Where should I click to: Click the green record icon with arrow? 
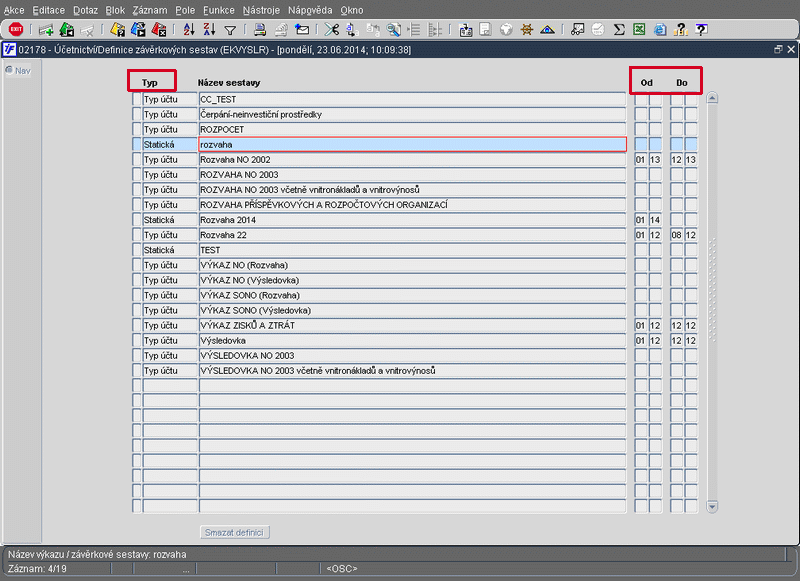pyautogui.click(x=67, y=30)
